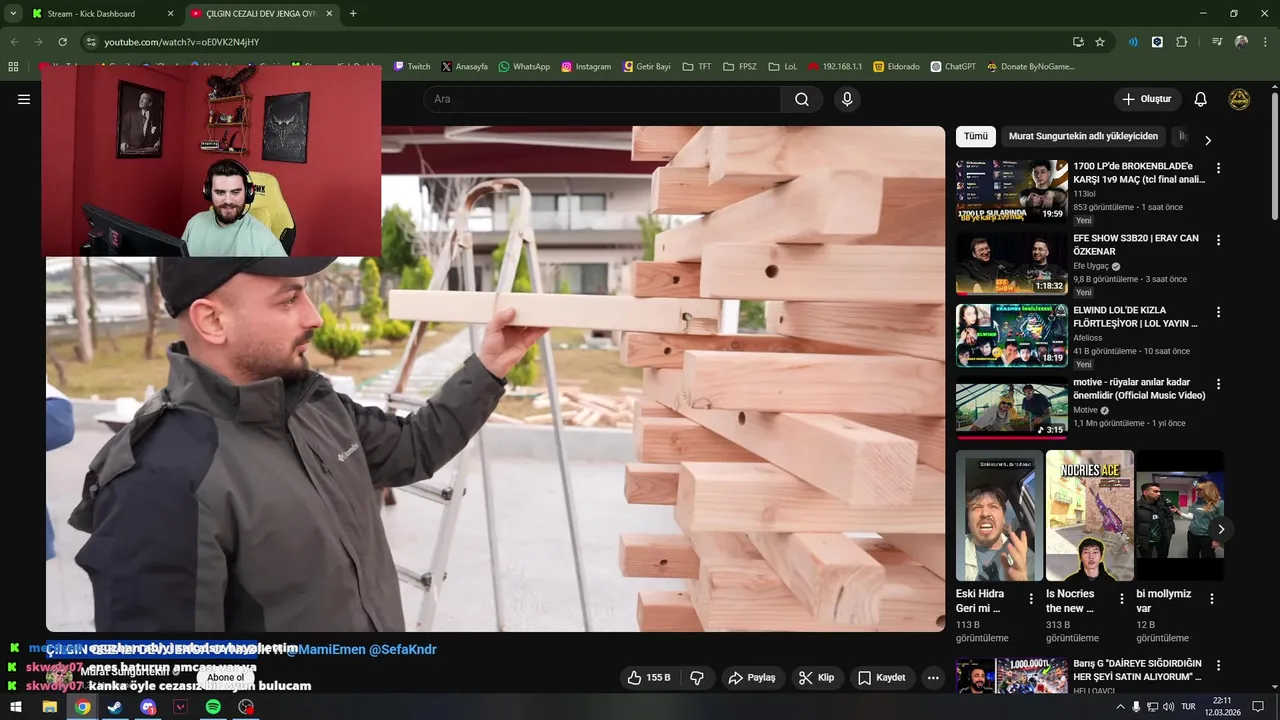
Task: Open the tab search dropdown arrow
Action: tap(13, 14)
